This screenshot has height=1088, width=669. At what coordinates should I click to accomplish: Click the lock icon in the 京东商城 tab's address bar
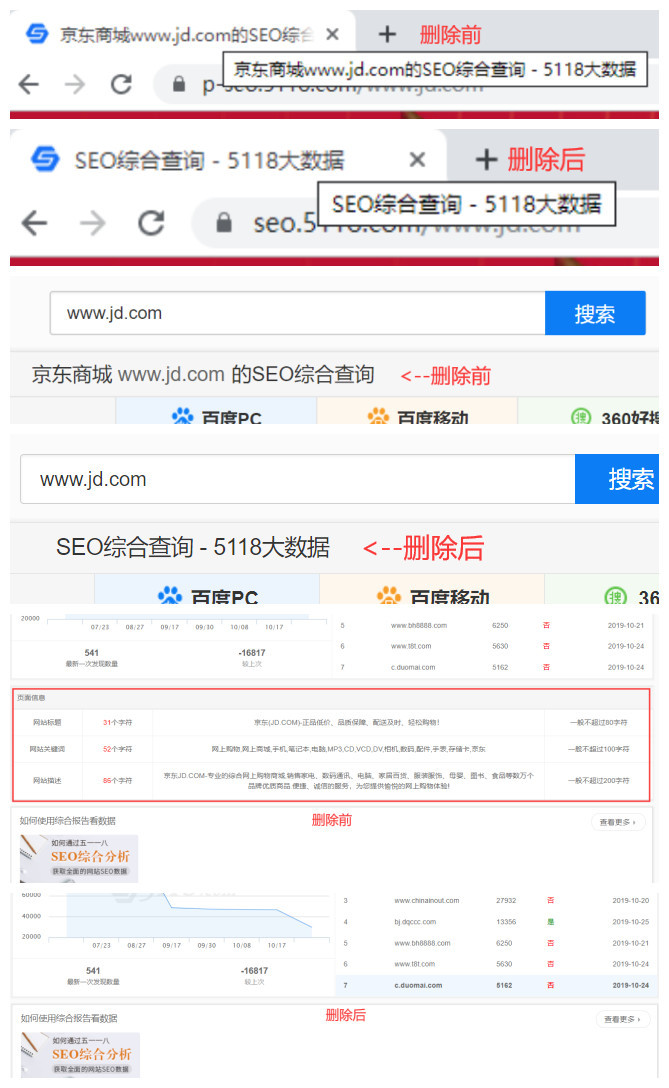(179, 84)
